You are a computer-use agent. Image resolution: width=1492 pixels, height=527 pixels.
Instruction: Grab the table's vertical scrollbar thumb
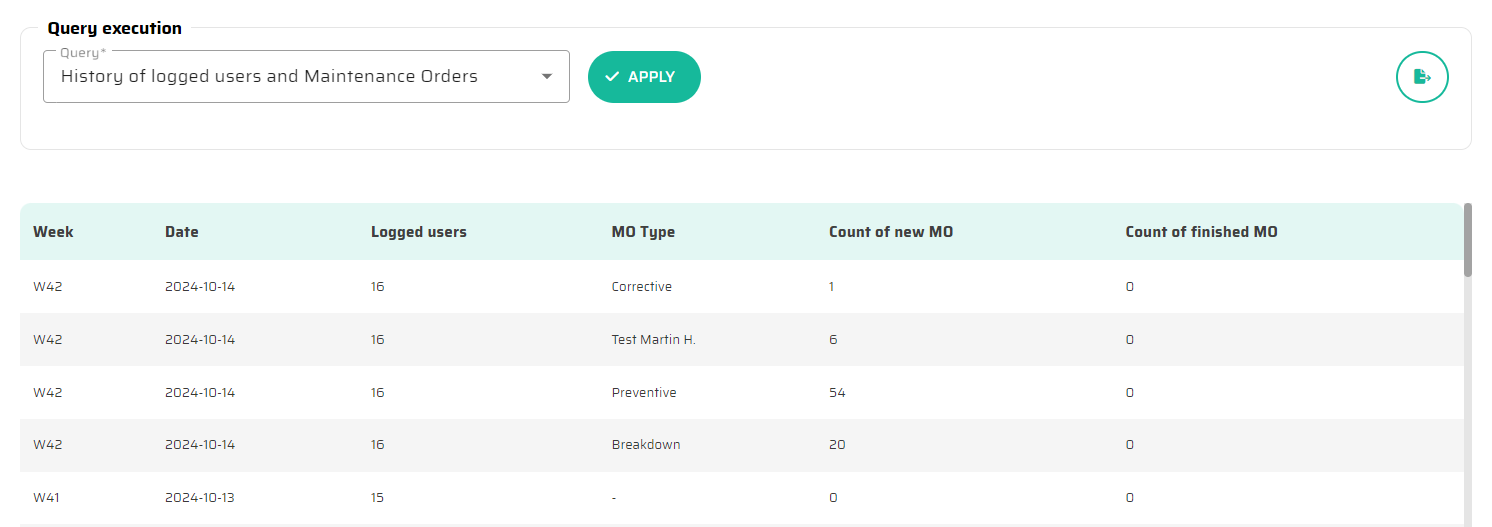[1467, 240]
